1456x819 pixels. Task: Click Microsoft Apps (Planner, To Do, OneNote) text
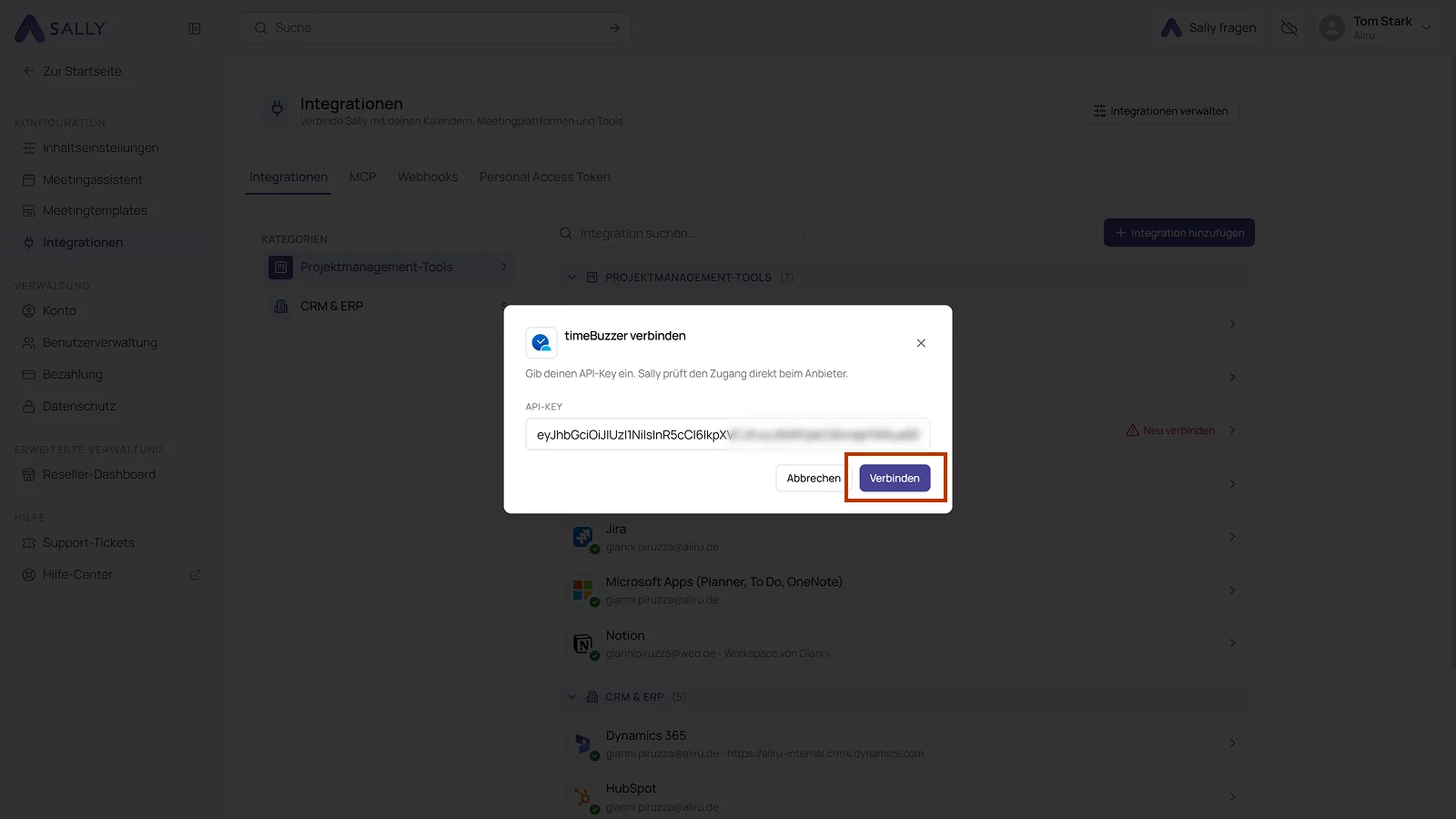click(x=724, y=581)
